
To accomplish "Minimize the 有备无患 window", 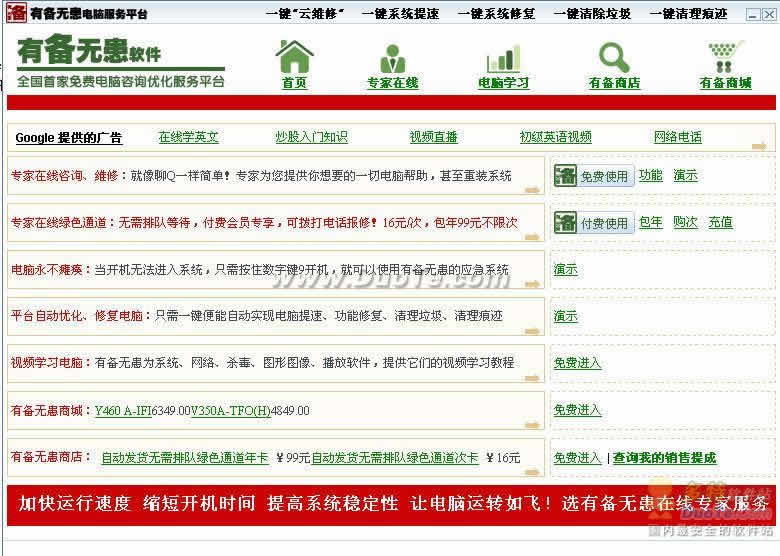I will [753, 14].
